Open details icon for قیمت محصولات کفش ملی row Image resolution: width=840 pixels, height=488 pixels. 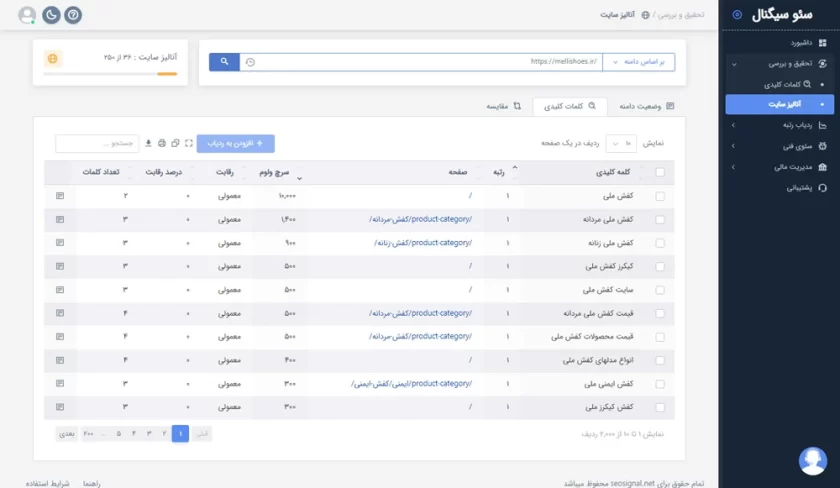click(x=60, y=336)
